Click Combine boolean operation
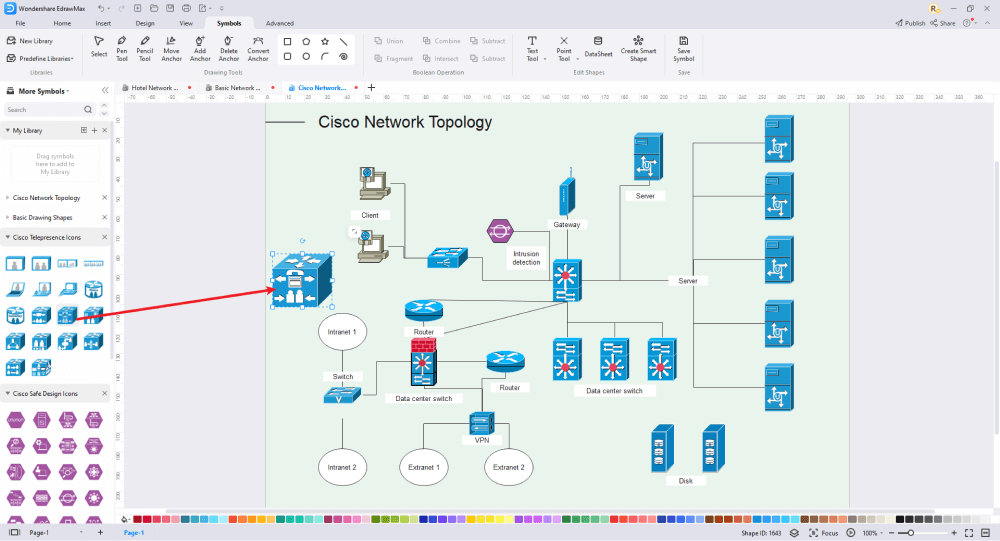This screenshot has width=1000, height=541. tap(441, 41)
